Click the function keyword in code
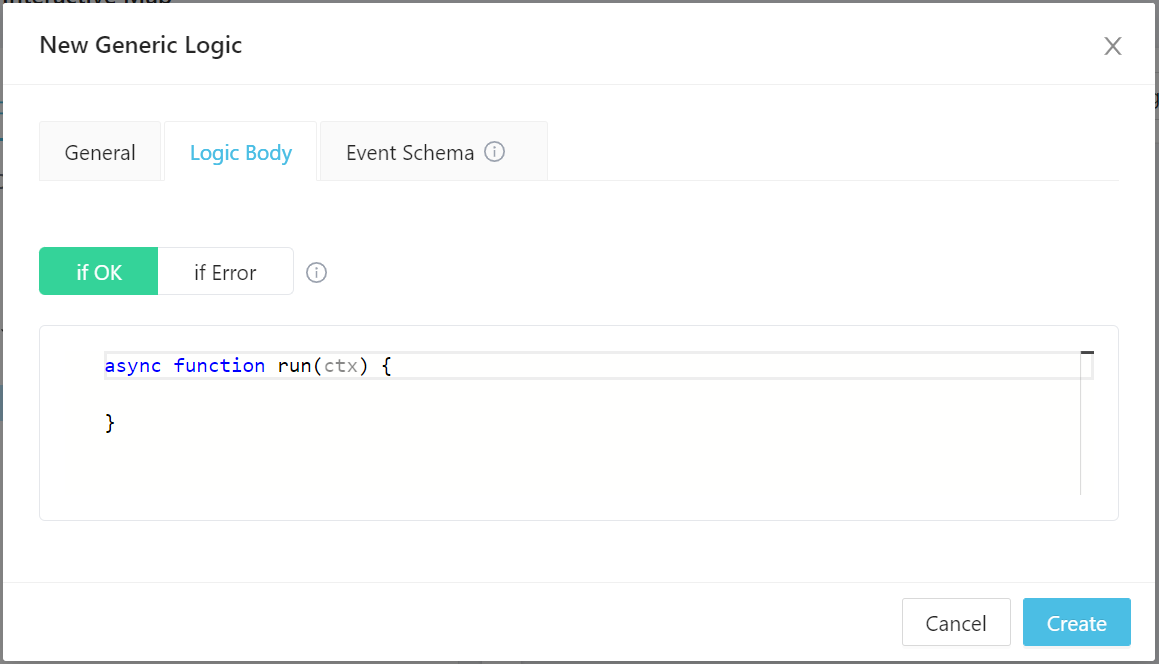1159x664 pixels. pyautogui.click(x=219, y=366)
